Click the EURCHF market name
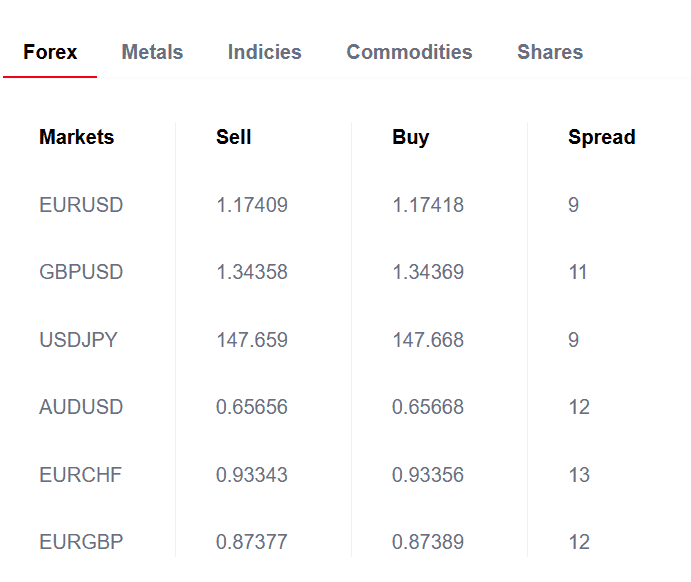Image resolution: width=691 pixels, height=582 pixels. pos(80,475)
